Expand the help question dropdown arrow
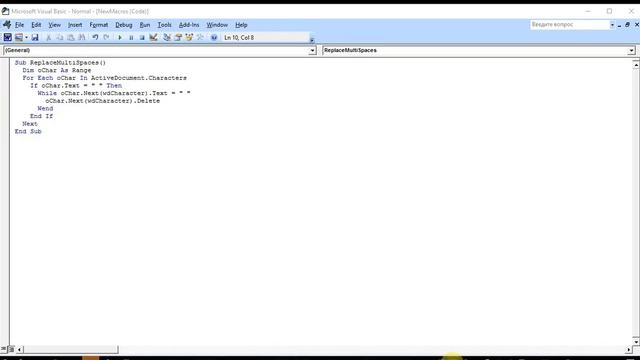This screenshot has width=640, height=360. [x=612, y=25]
